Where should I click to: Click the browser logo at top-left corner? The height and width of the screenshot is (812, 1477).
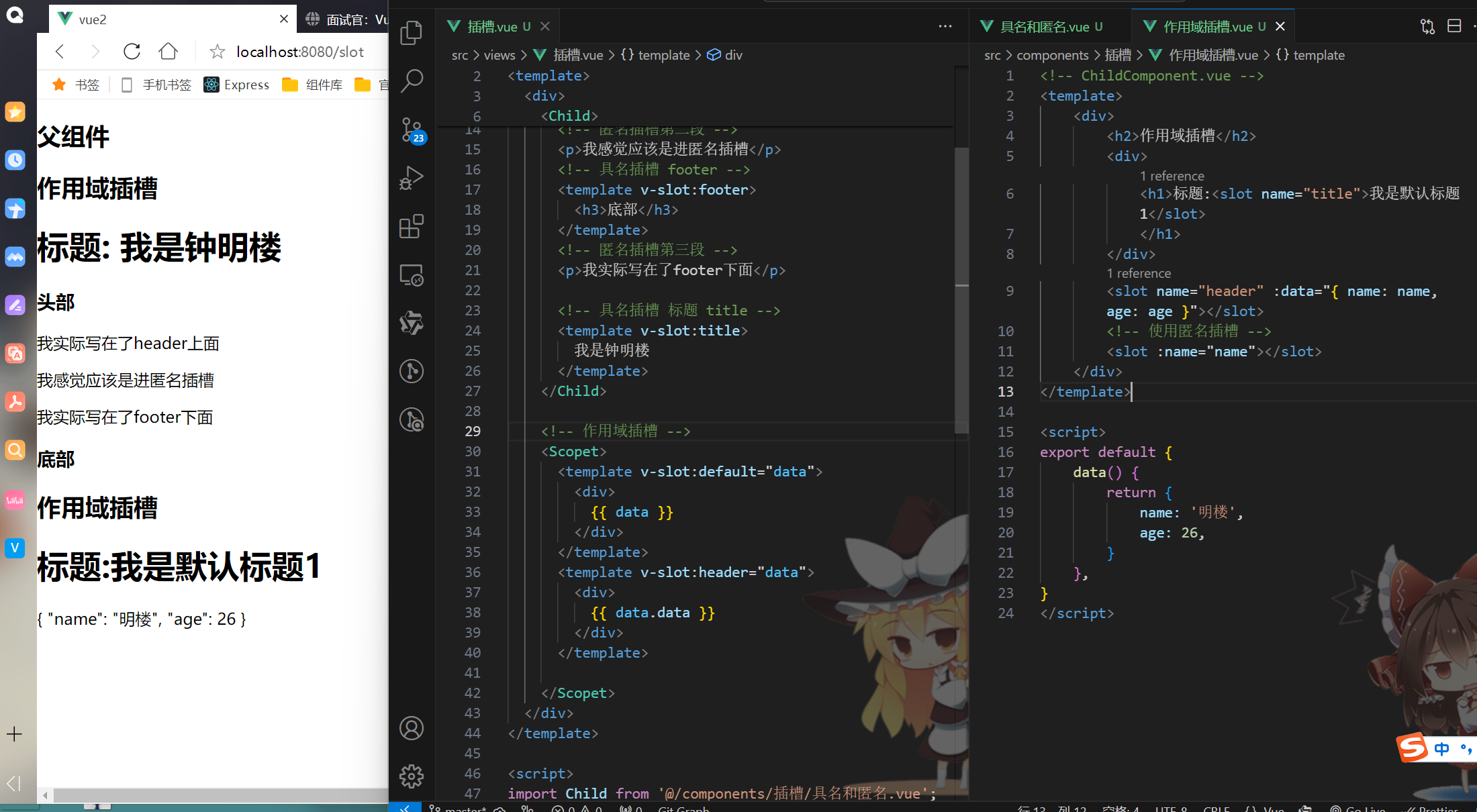tap(15, 15)
